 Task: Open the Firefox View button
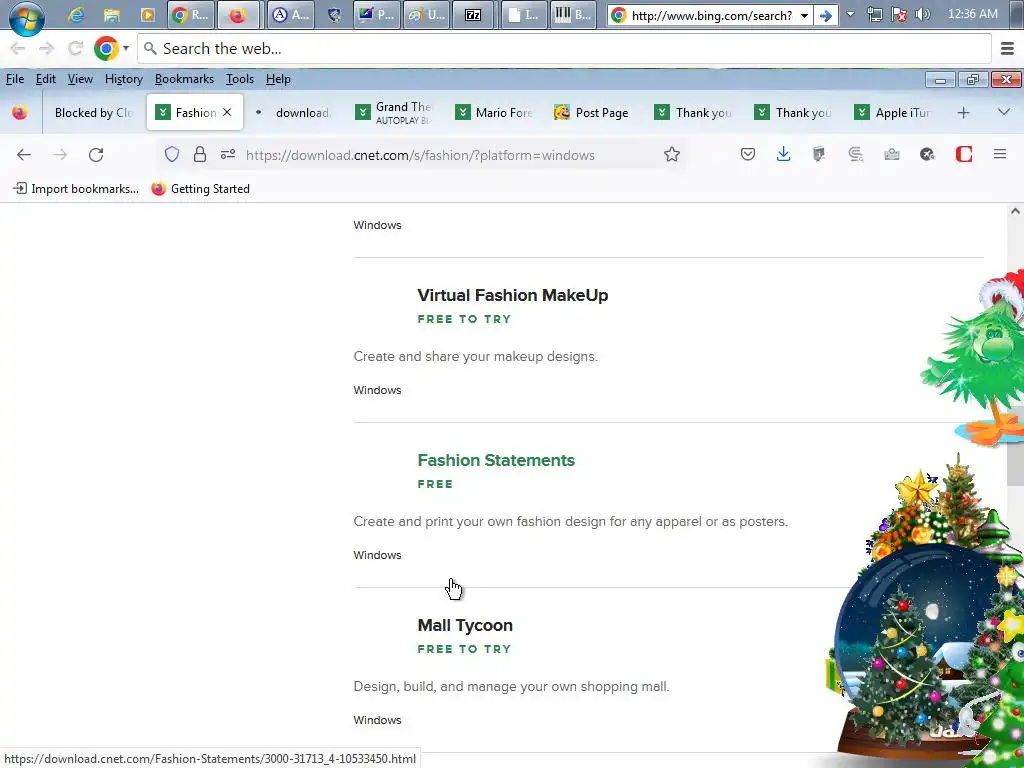20,112
